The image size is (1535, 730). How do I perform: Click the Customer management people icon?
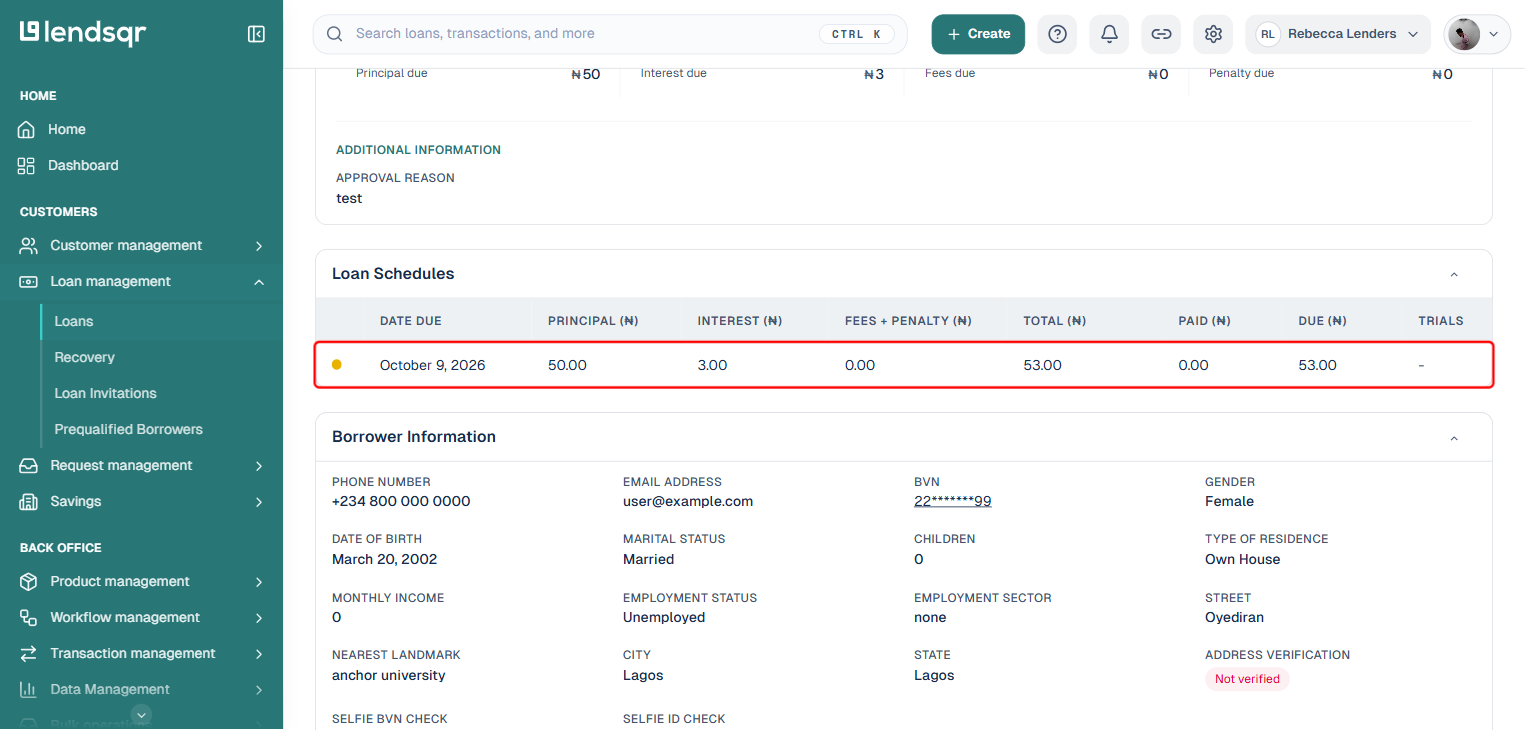[29, 245]
